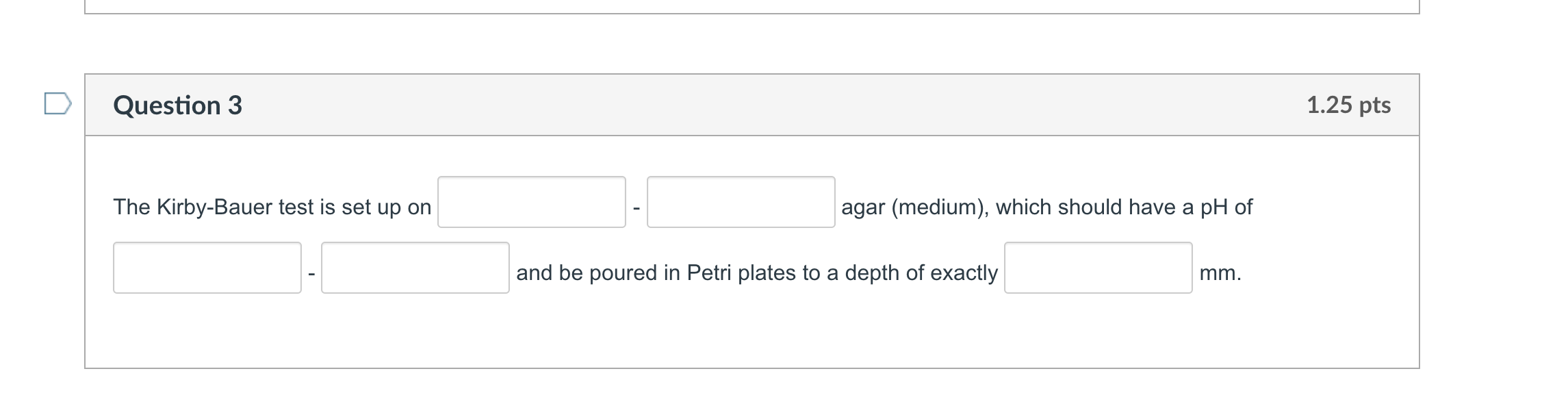Click the first pH range blank field

tap(207, 271)
